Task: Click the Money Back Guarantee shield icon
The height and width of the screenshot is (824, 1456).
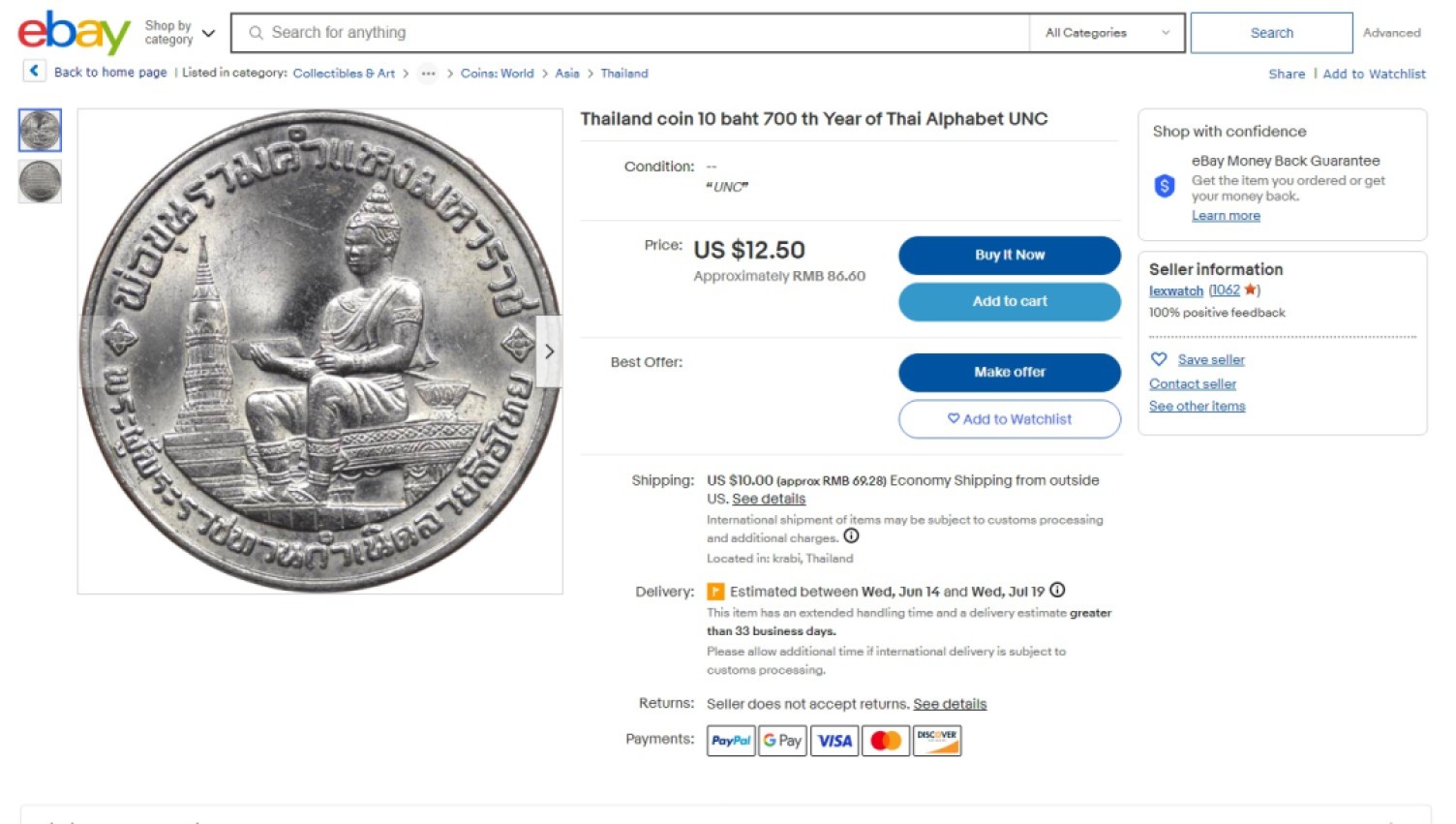Action: [1165, 186]
